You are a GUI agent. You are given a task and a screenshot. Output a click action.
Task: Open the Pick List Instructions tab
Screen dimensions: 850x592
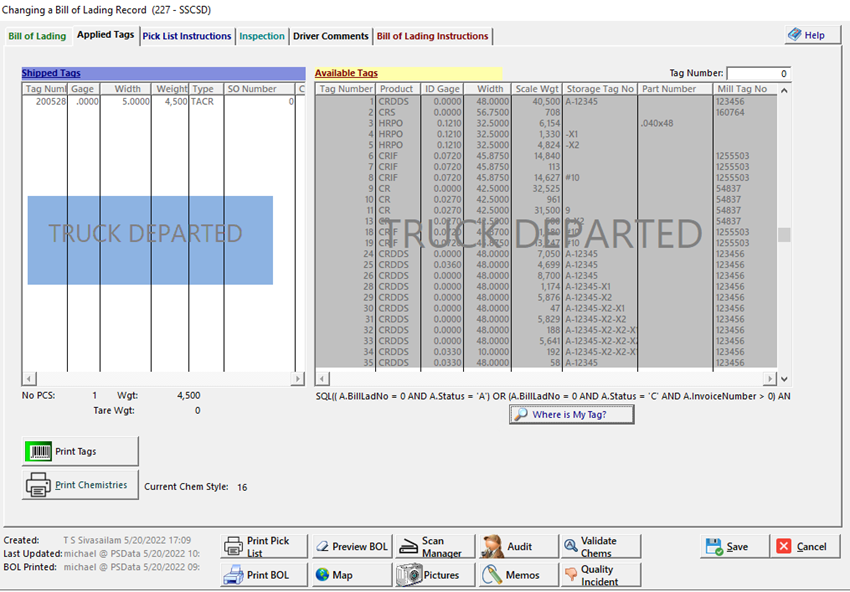pos(186,36)
